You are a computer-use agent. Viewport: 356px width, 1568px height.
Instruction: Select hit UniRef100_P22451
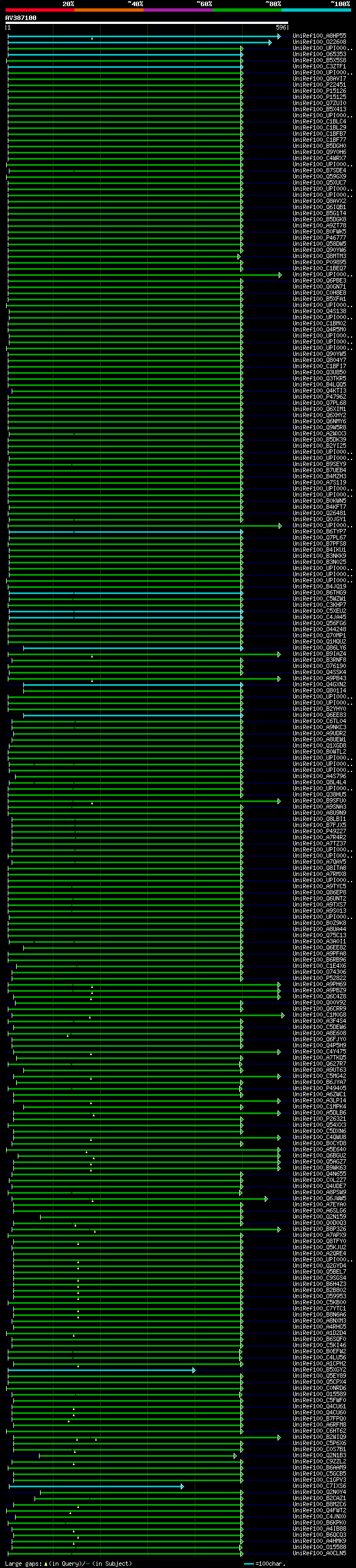pyautogui.click(x=319, y=85)
